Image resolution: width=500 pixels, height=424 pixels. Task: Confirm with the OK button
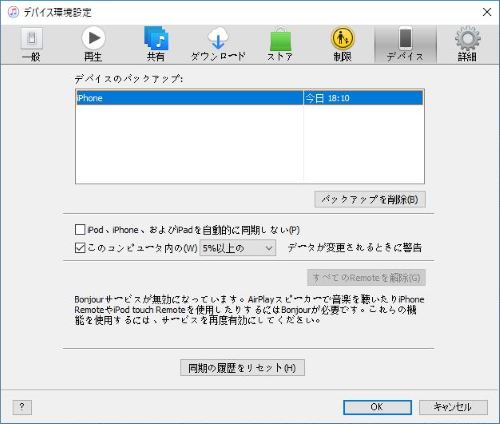(x=377, y=407)
